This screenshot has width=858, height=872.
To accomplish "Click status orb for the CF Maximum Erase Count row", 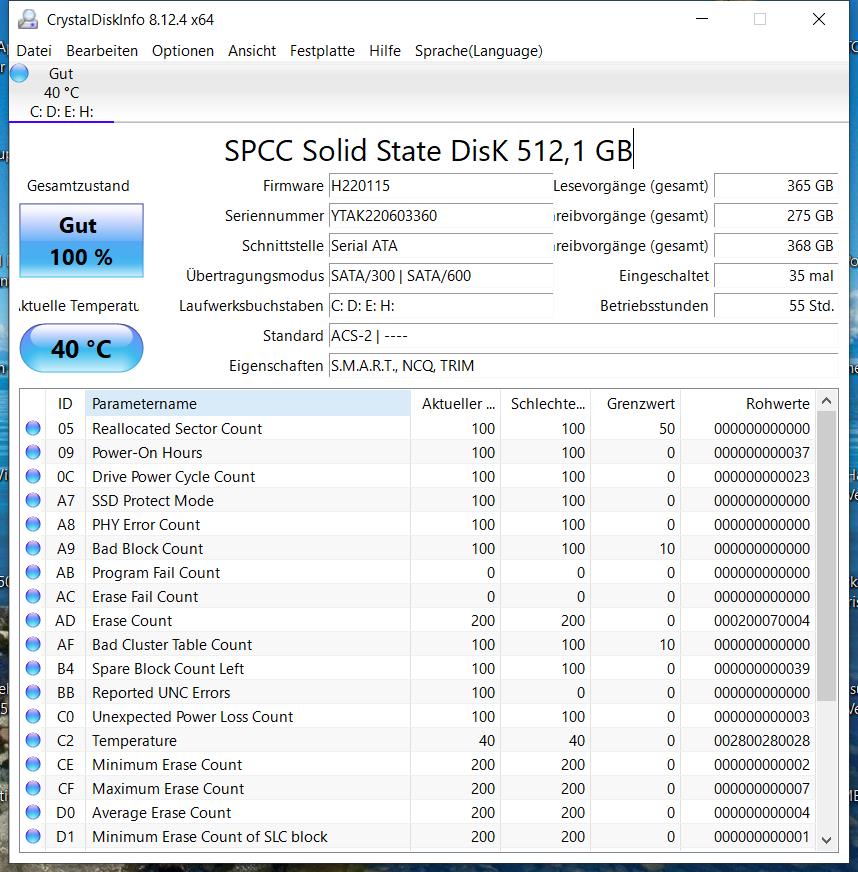I will pyautogui.click(x=33, y=788).
